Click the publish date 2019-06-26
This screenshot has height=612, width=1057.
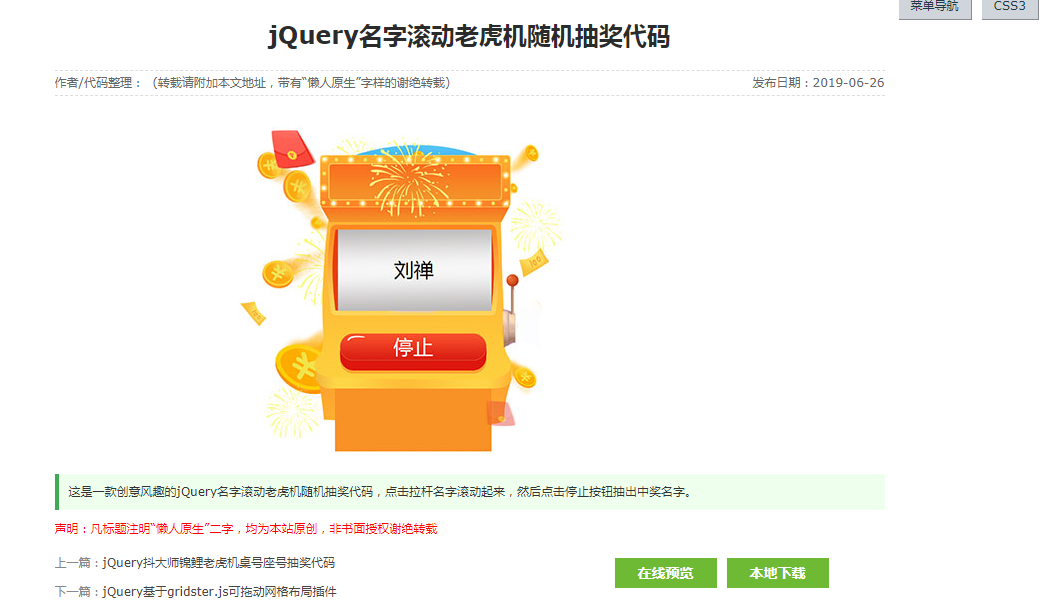(x=848, y=83)
